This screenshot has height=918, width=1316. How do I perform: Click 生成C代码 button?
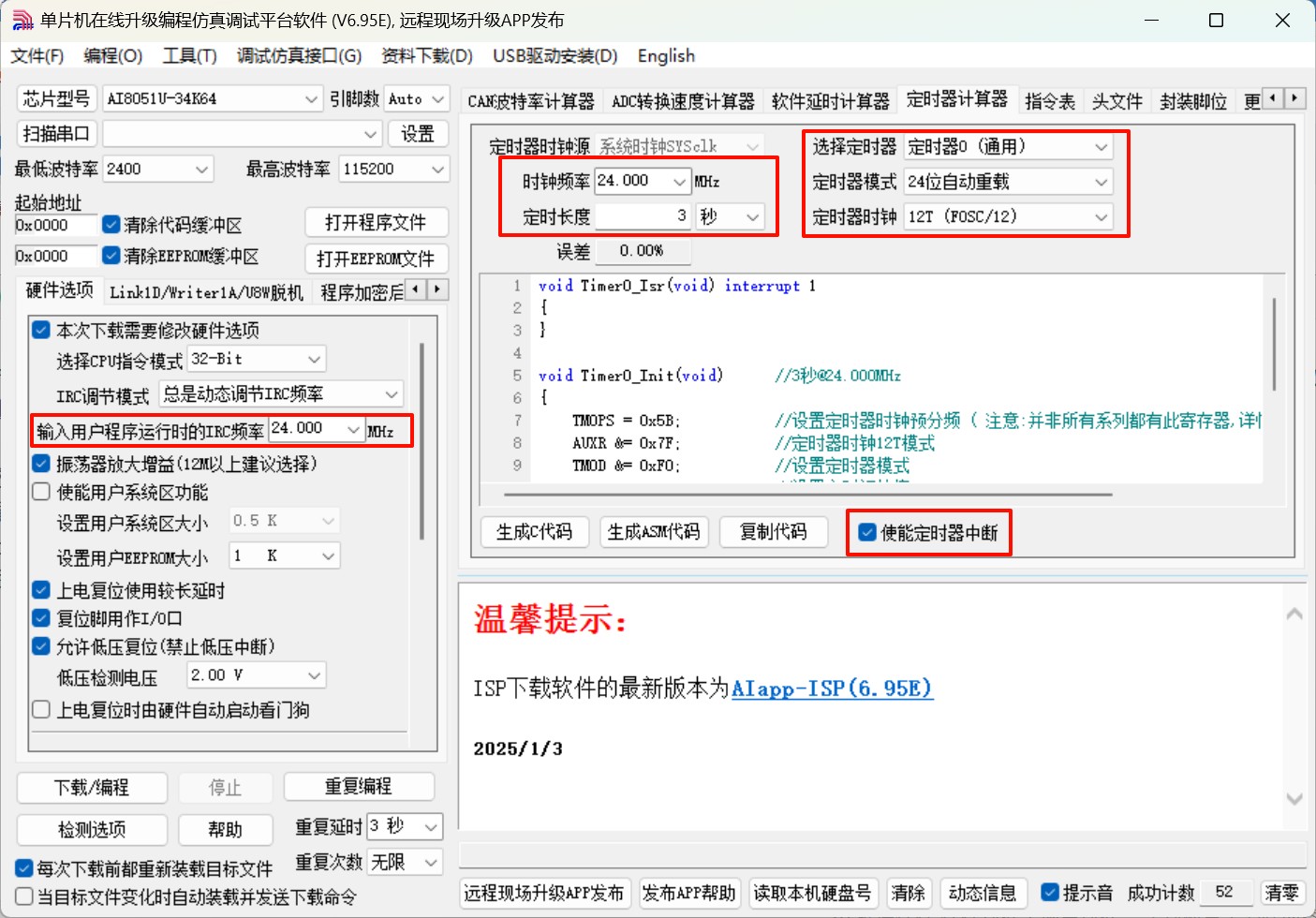coord(534,532)
